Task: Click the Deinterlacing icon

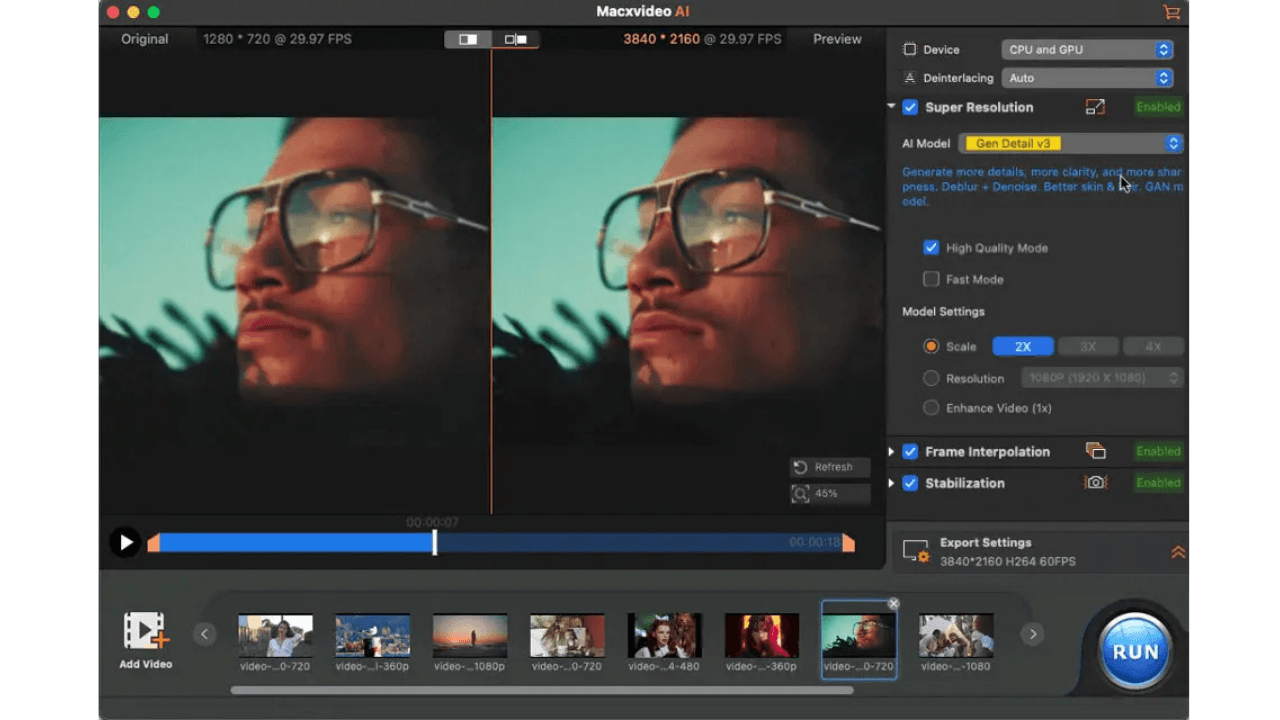Action: point(909,77)
